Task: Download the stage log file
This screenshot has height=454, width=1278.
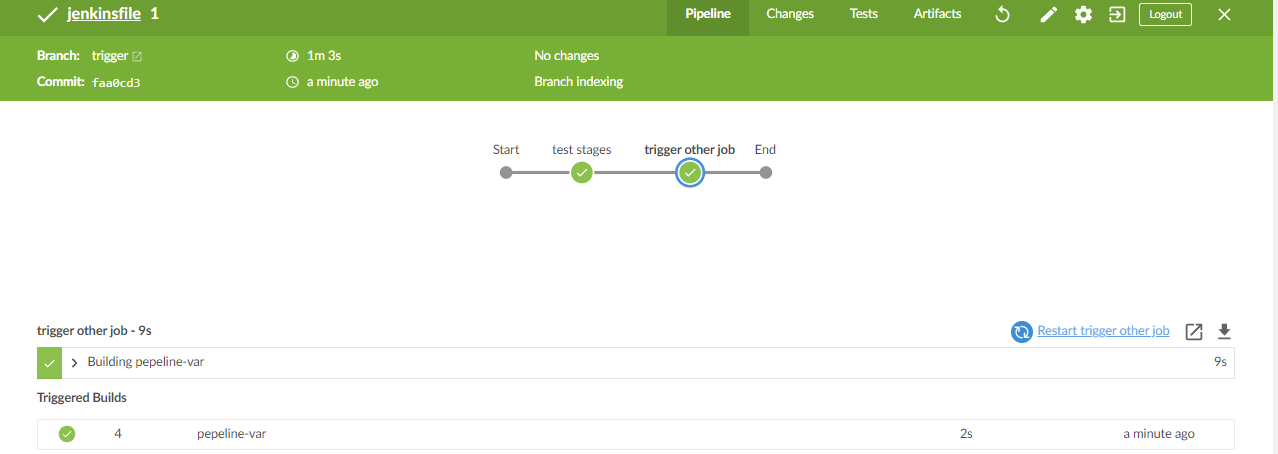Action: (x=1224, y=332)
